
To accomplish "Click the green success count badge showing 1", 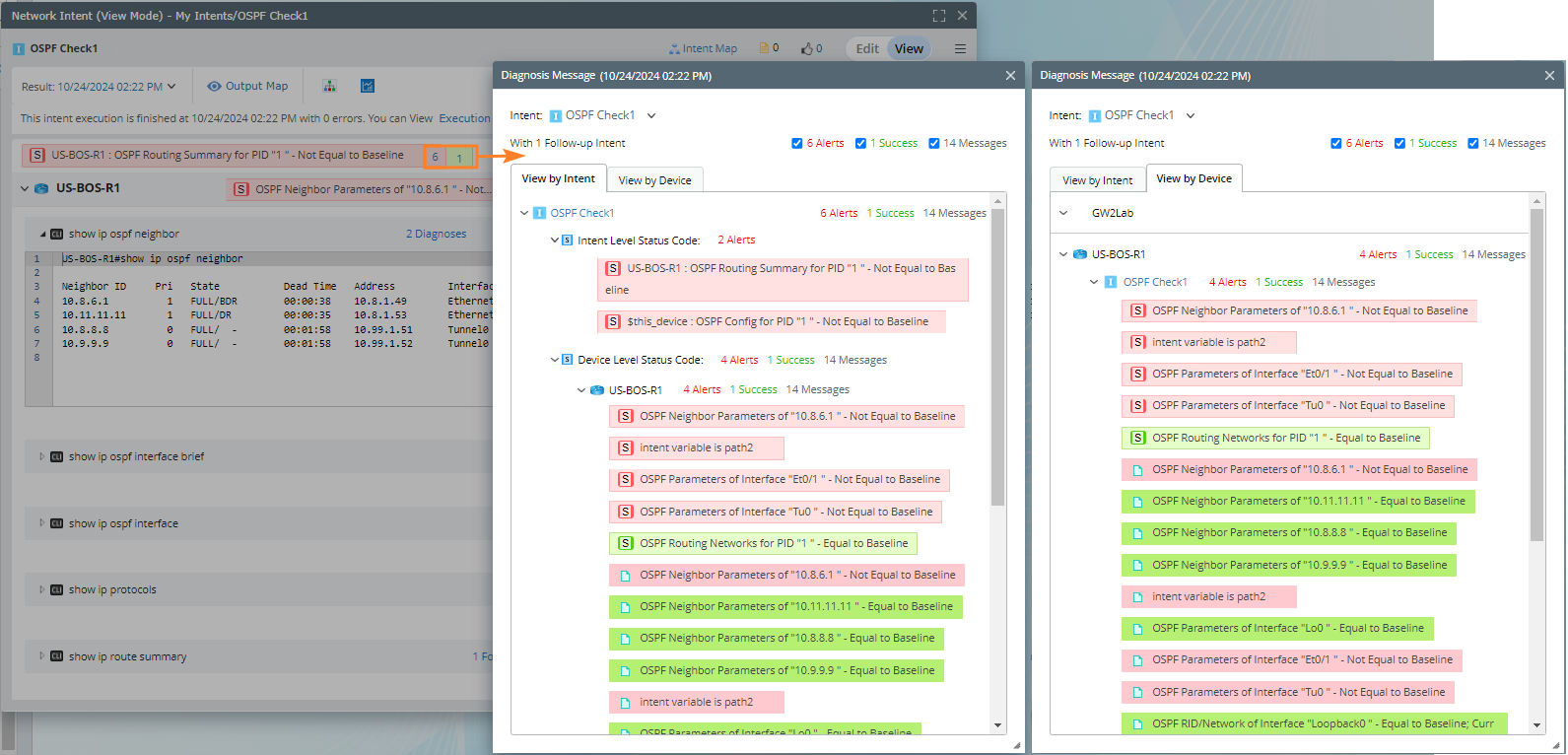I will coord(459,157).
